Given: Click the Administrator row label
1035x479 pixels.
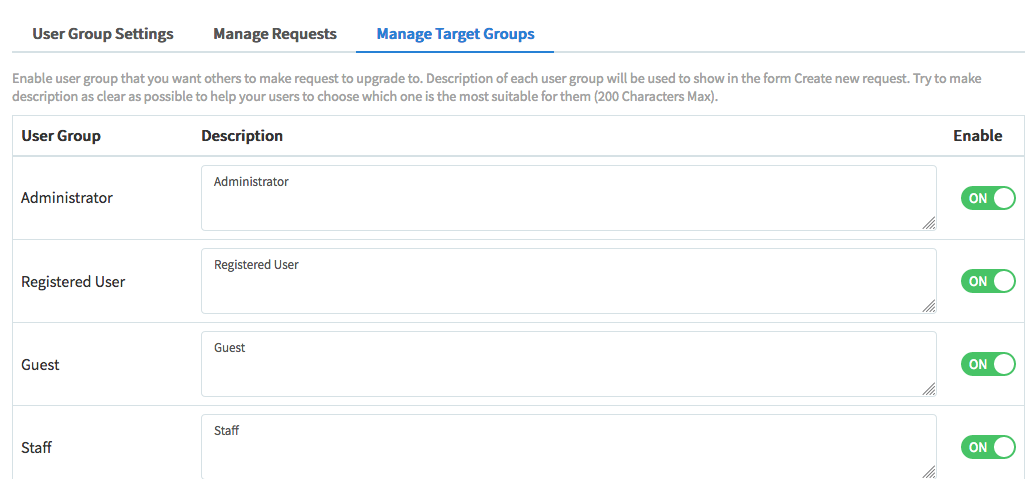Looking at the screenshot, I should [67, 198].
